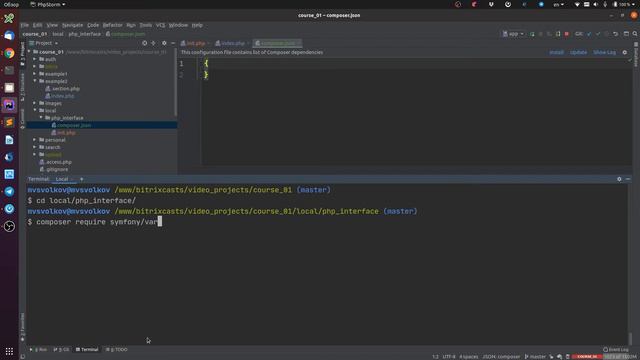Click the Update link in Composer banner
This screenshot has width=640, height=360.
click(x=578, y=52)
